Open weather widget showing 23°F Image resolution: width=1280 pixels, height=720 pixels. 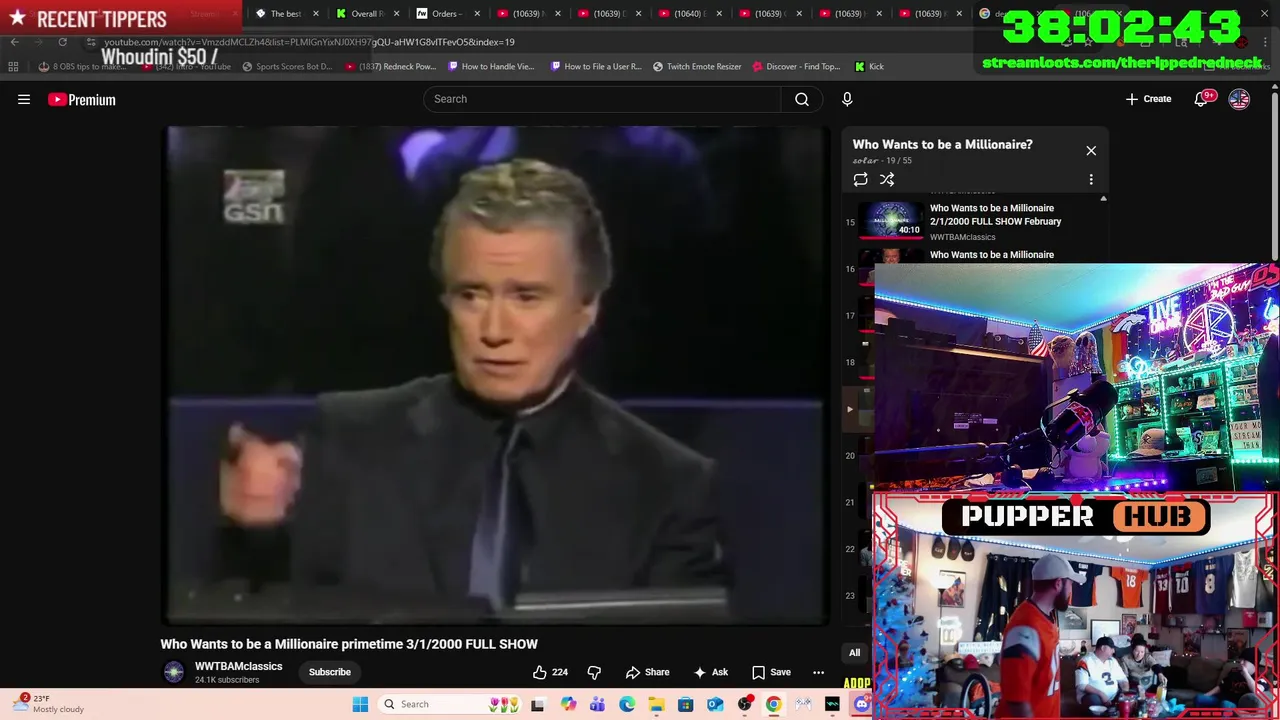coord(50,704)
